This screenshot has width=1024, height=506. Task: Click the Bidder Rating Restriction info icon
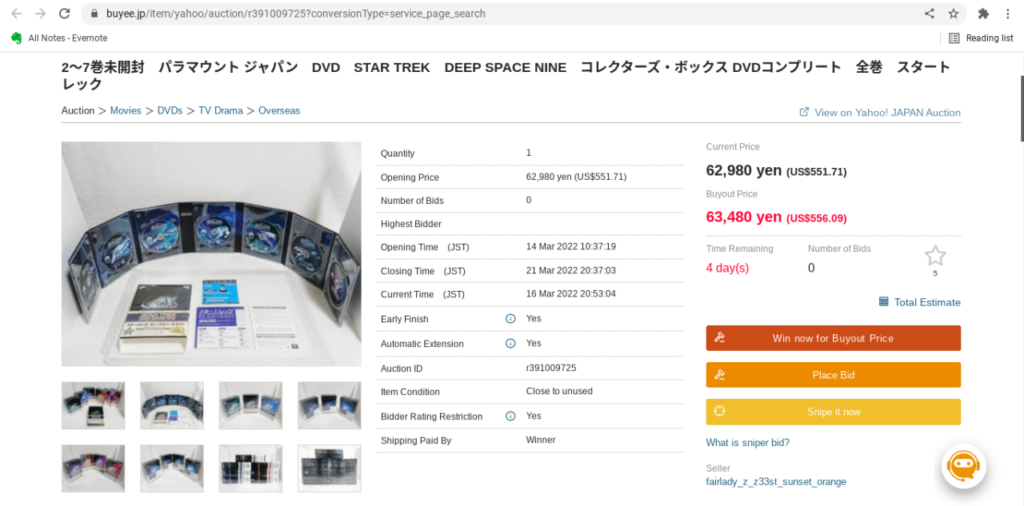point(510,416)
